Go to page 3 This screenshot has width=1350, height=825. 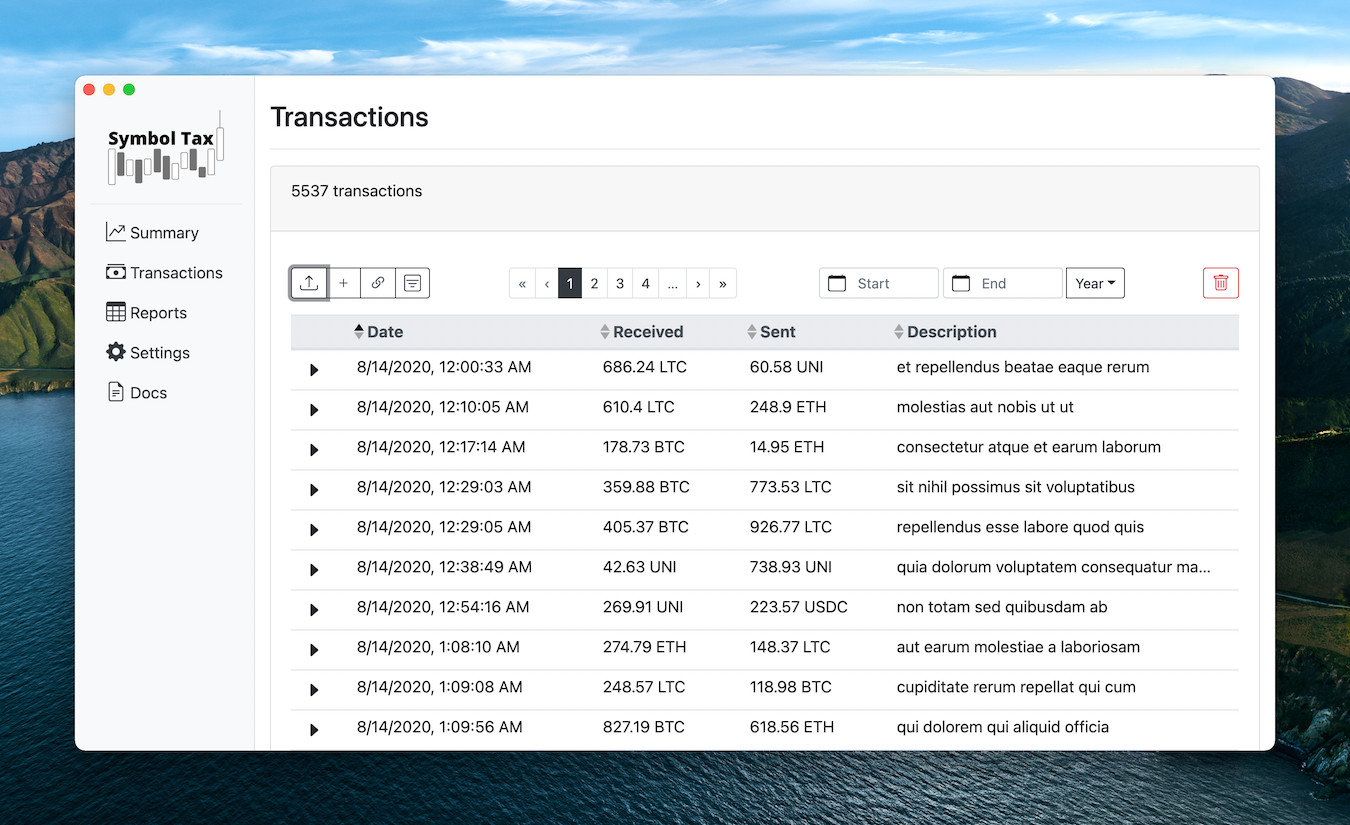(x=620, y=283)
